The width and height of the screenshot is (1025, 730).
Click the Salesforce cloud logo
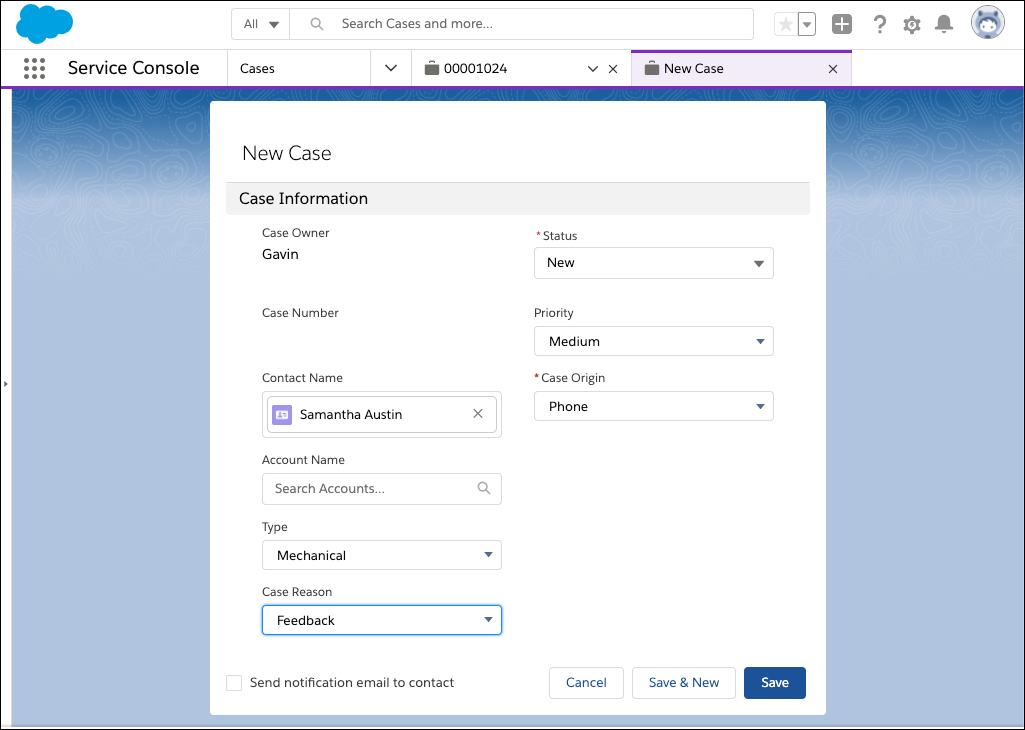pyautogui.click(x=44, y=24)
